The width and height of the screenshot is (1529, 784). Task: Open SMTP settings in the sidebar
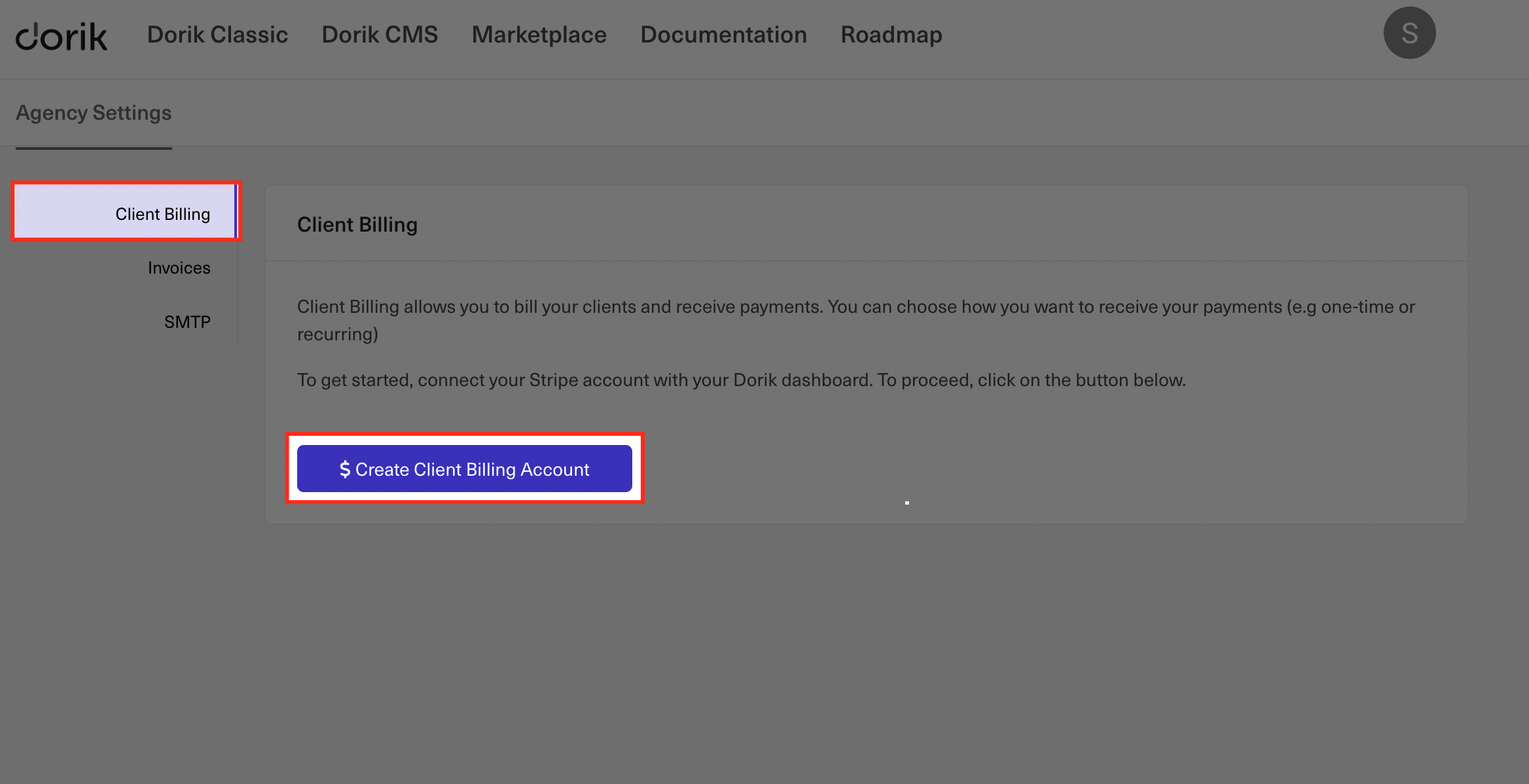pos(187,322)
